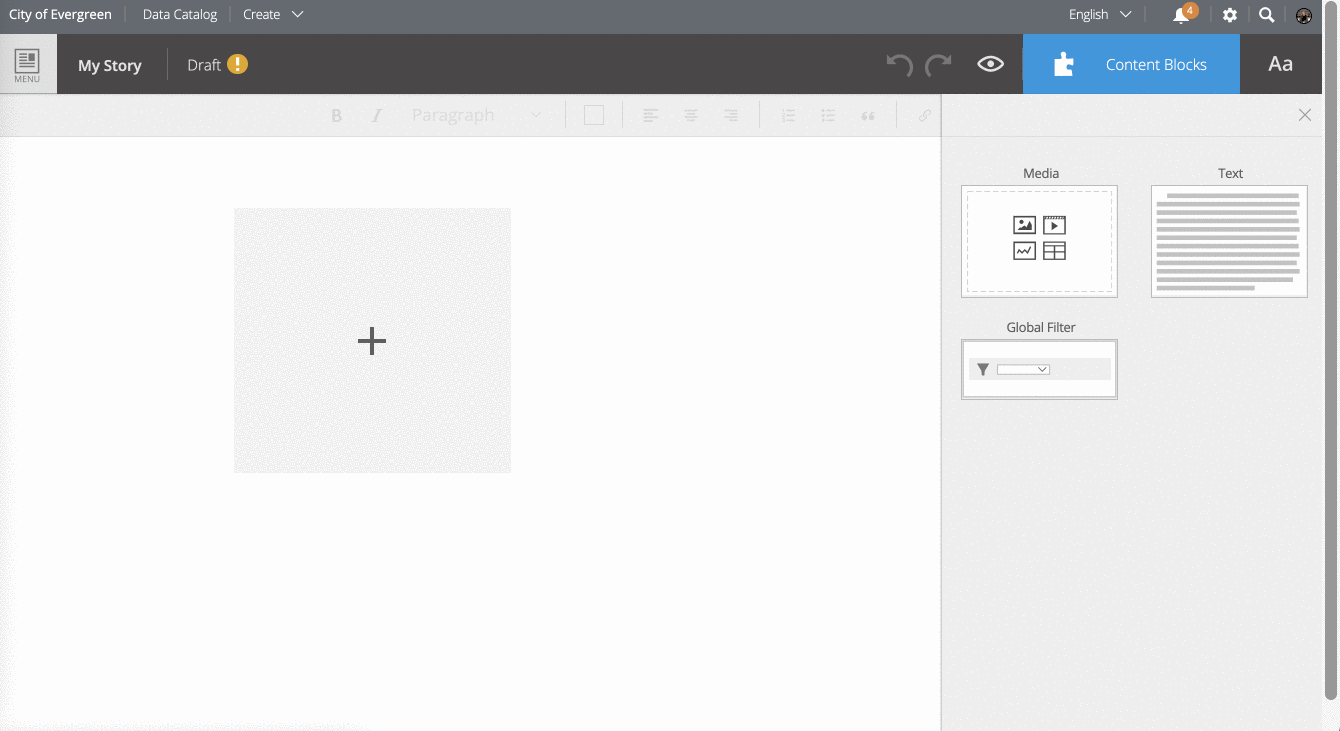Open Content Blocks panel tab
Screen dimensions: 1340x731
(x=1131, y=64)
